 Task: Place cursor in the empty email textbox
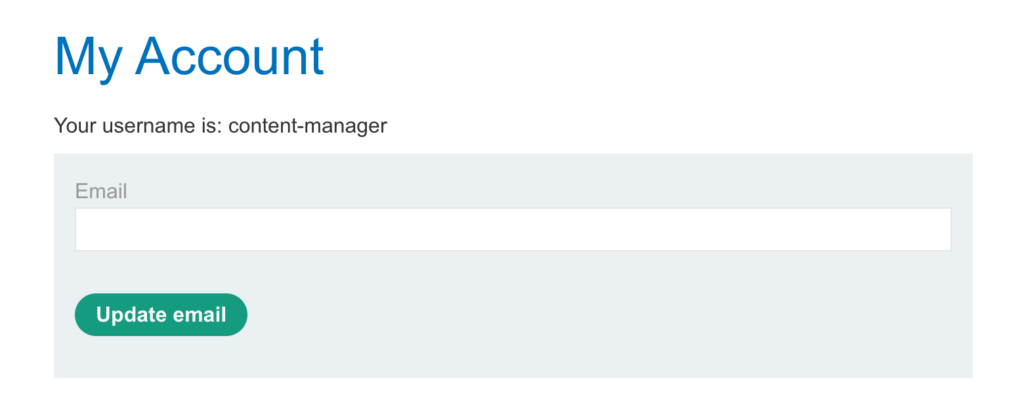coord(513,229)
